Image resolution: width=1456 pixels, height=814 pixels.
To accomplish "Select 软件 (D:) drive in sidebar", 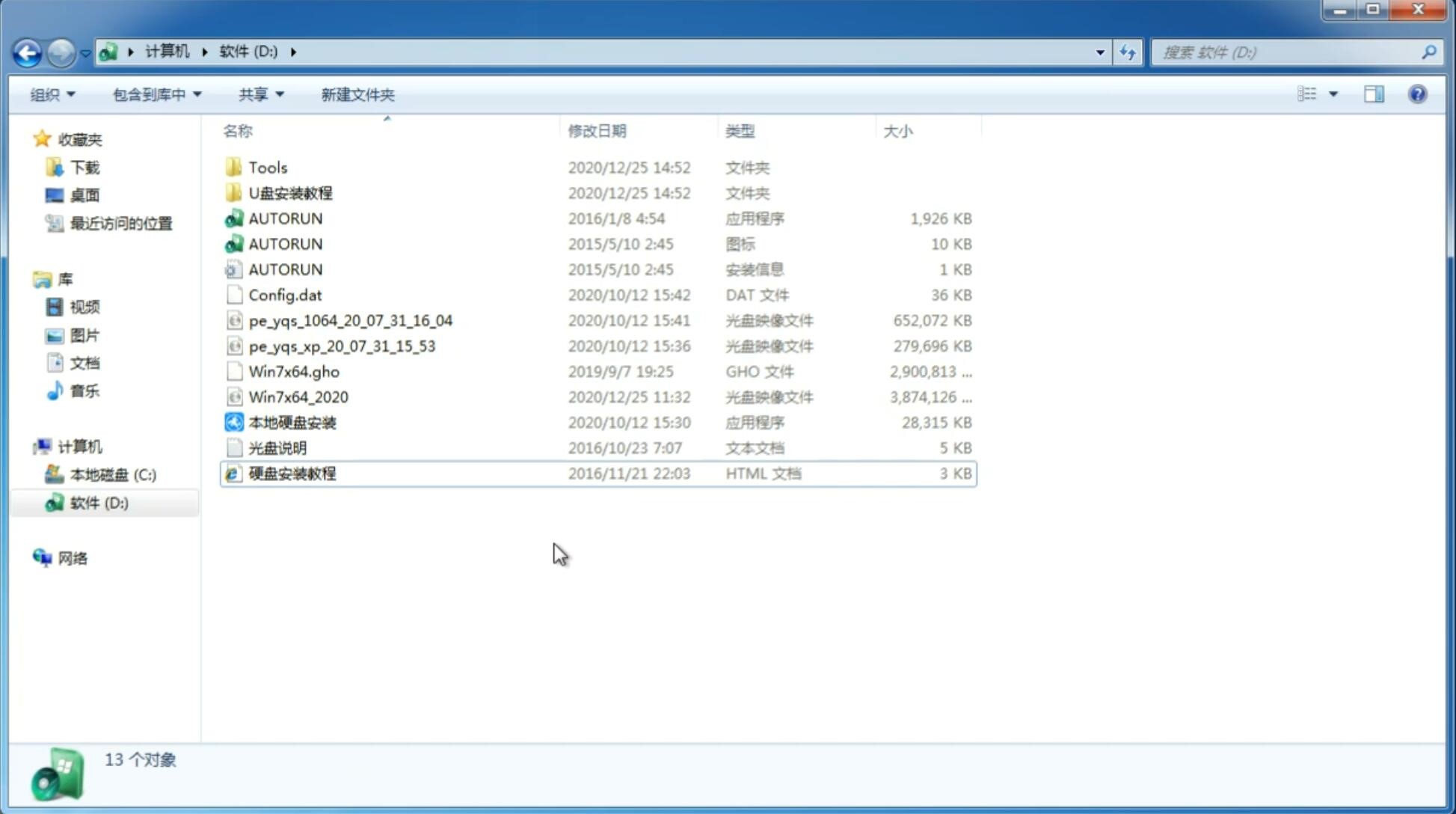I will tap(98, 502).
